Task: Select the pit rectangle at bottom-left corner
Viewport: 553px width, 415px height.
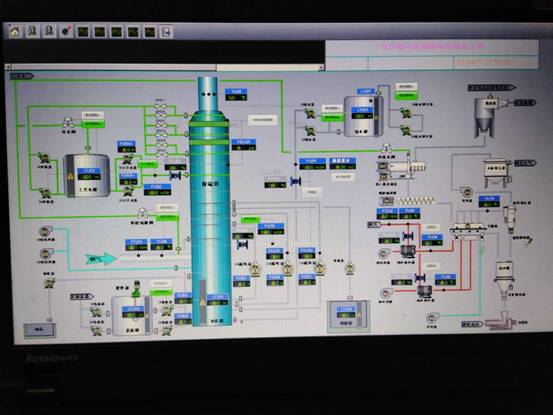Action: click(40, 330)
